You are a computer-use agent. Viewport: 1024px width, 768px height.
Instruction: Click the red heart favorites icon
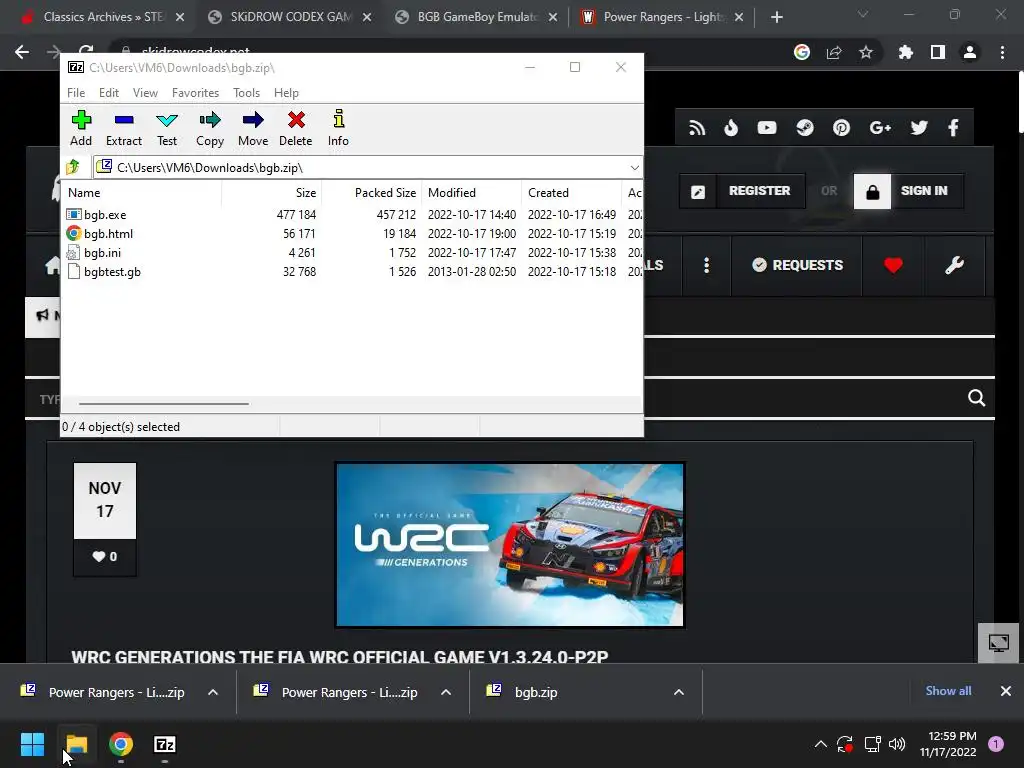(893, 265)
